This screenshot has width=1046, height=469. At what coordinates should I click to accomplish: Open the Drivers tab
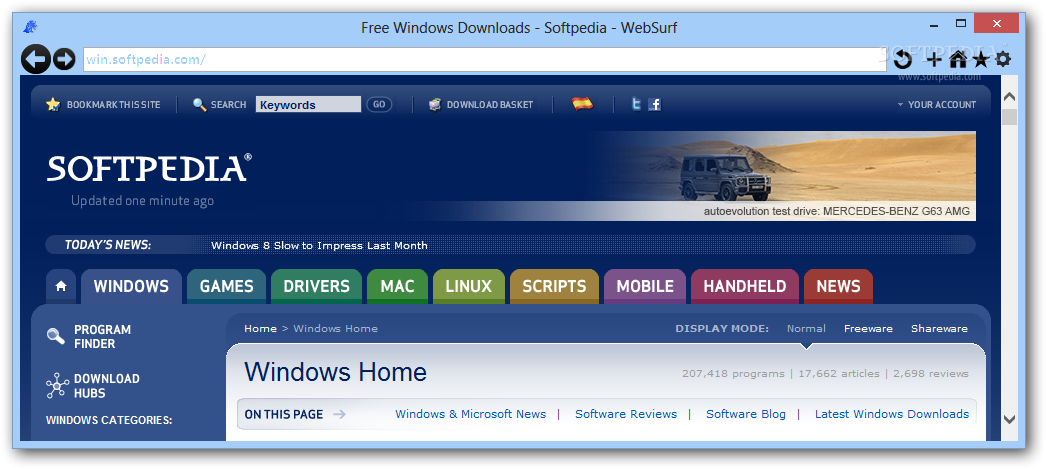point(316,286)
